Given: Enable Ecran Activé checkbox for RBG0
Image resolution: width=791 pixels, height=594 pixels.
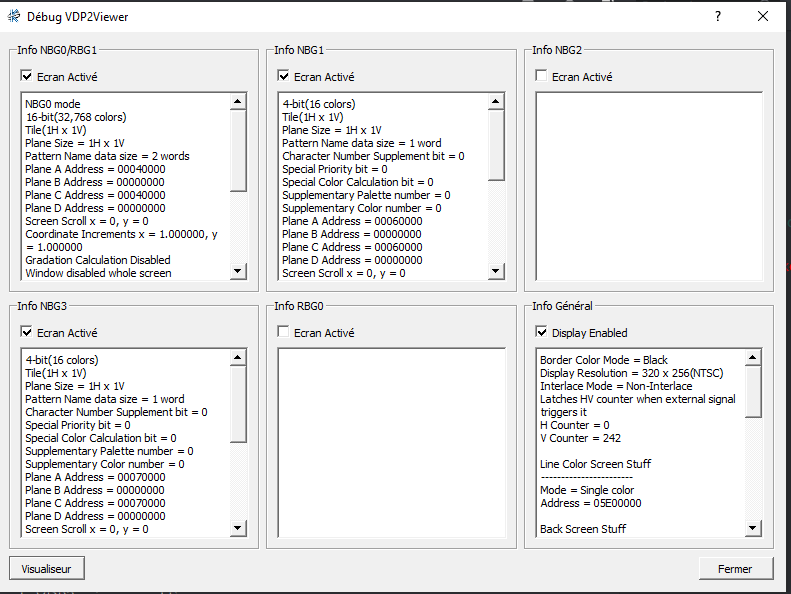Looking at the screenshot, I should [x=283, y=332].
